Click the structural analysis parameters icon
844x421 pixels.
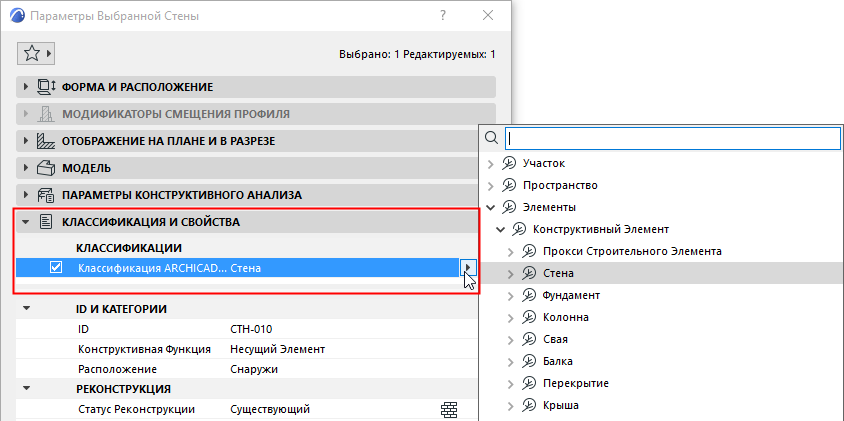(46, 195)
